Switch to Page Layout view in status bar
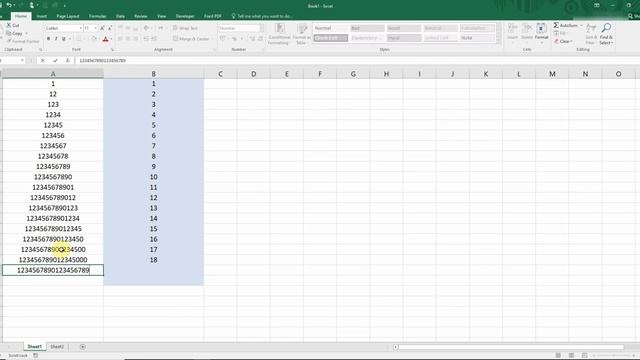640x360 pixels. pos(571,356)
